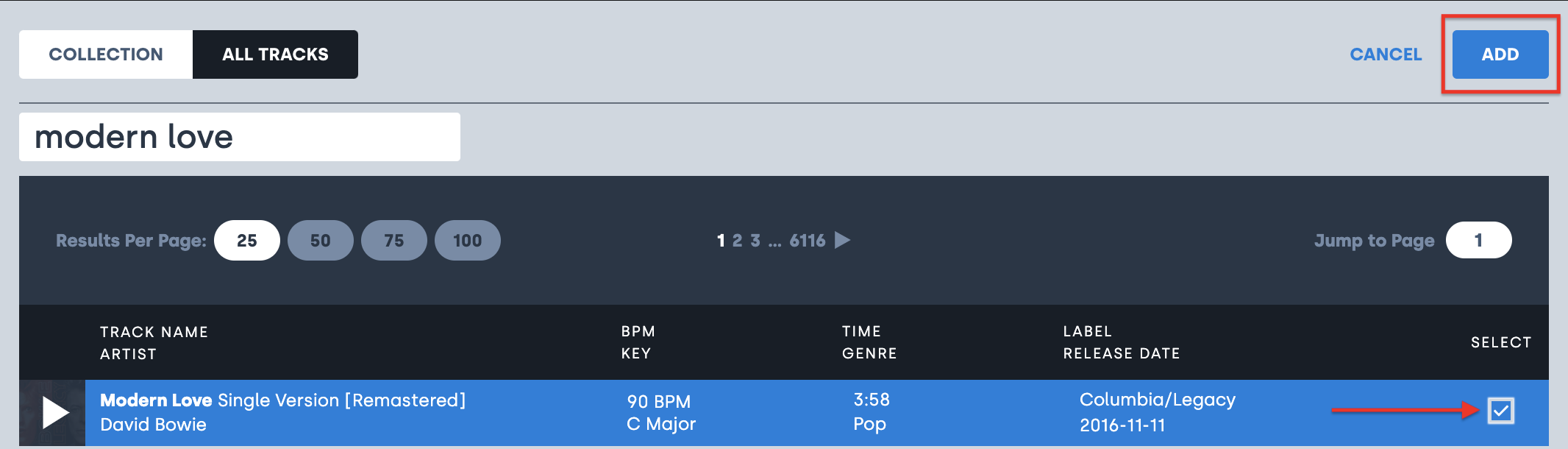Set results per page to 75
The height and width of the screenshot is (449, 1568).
coord(394,240)
